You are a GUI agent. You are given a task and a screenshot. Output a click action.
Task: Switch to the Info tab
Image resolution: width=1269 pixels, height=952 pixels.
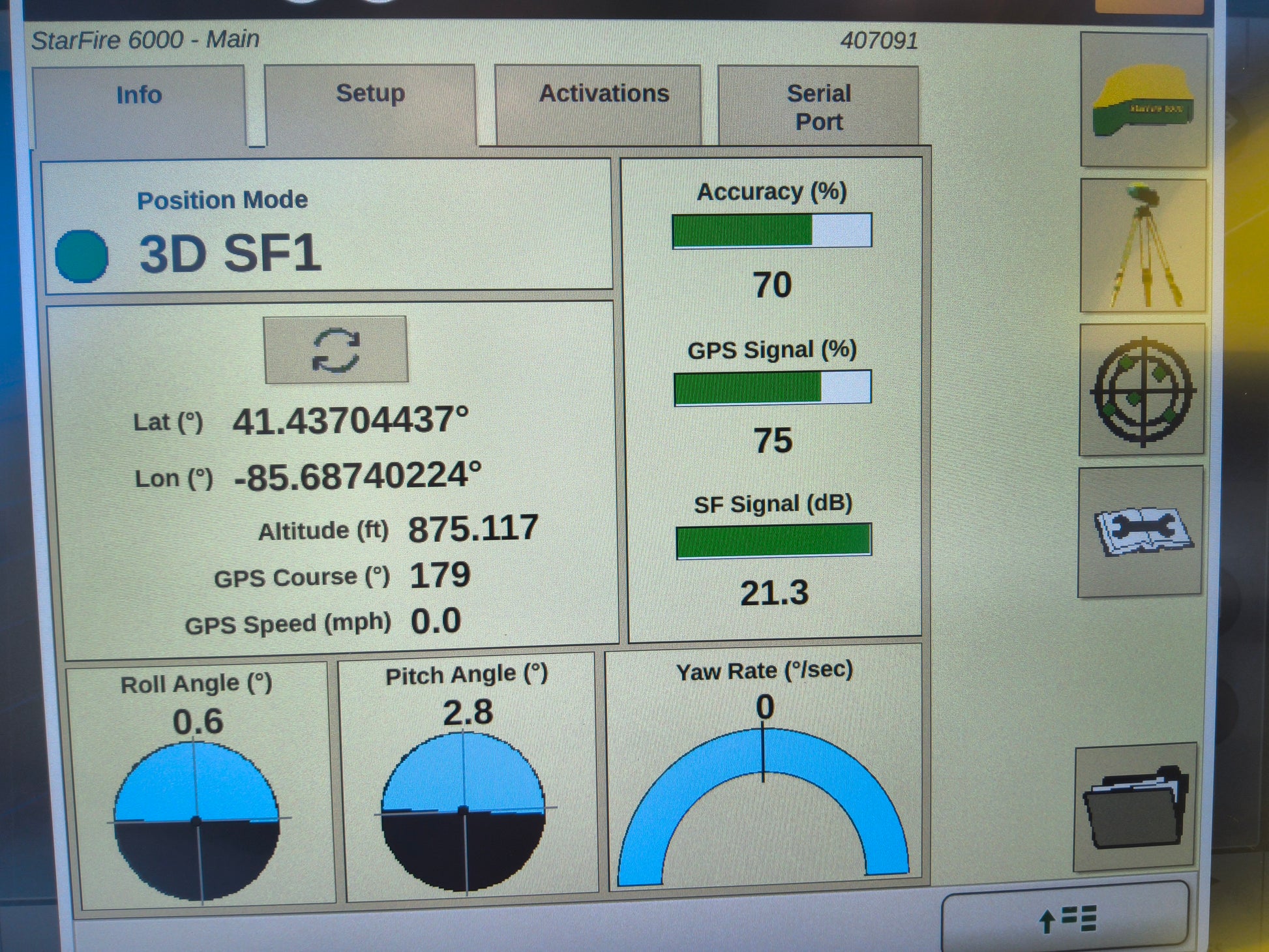click(x=139, y=96)
